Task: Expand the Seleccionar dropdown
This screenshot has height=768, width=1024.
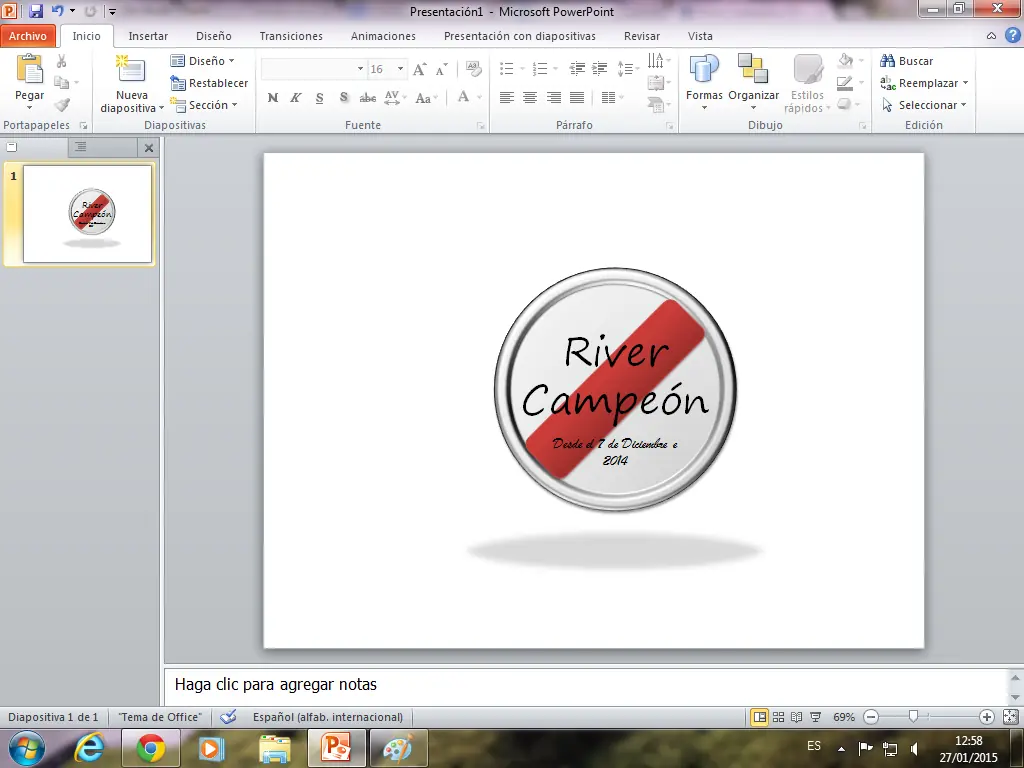Action: coord(924,104)
